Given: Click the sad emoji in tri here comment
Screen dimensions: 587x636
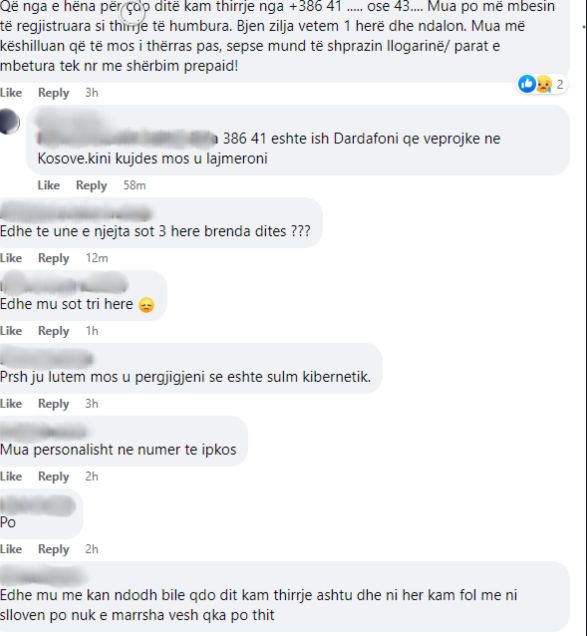Looking at the screenshot, I should point(146,305).
